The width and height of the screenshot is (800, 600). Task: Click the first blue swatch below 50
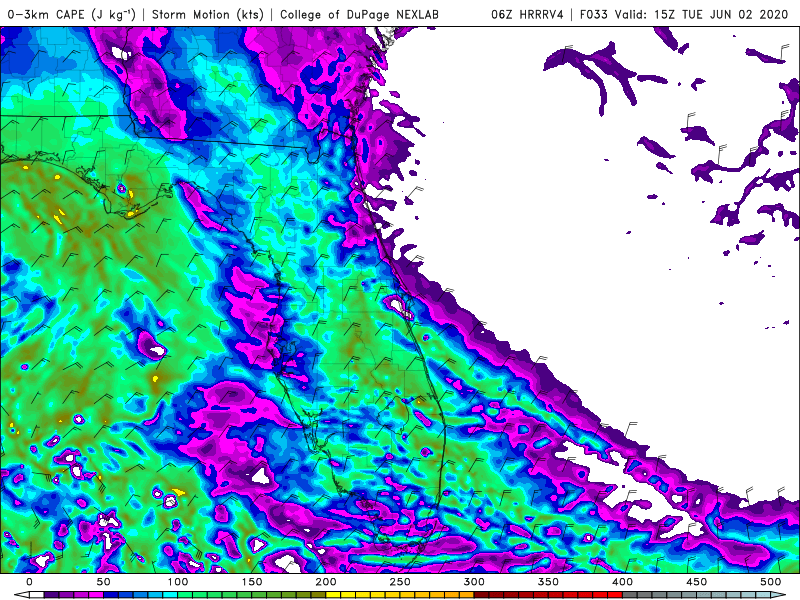[x=111, y=595]
